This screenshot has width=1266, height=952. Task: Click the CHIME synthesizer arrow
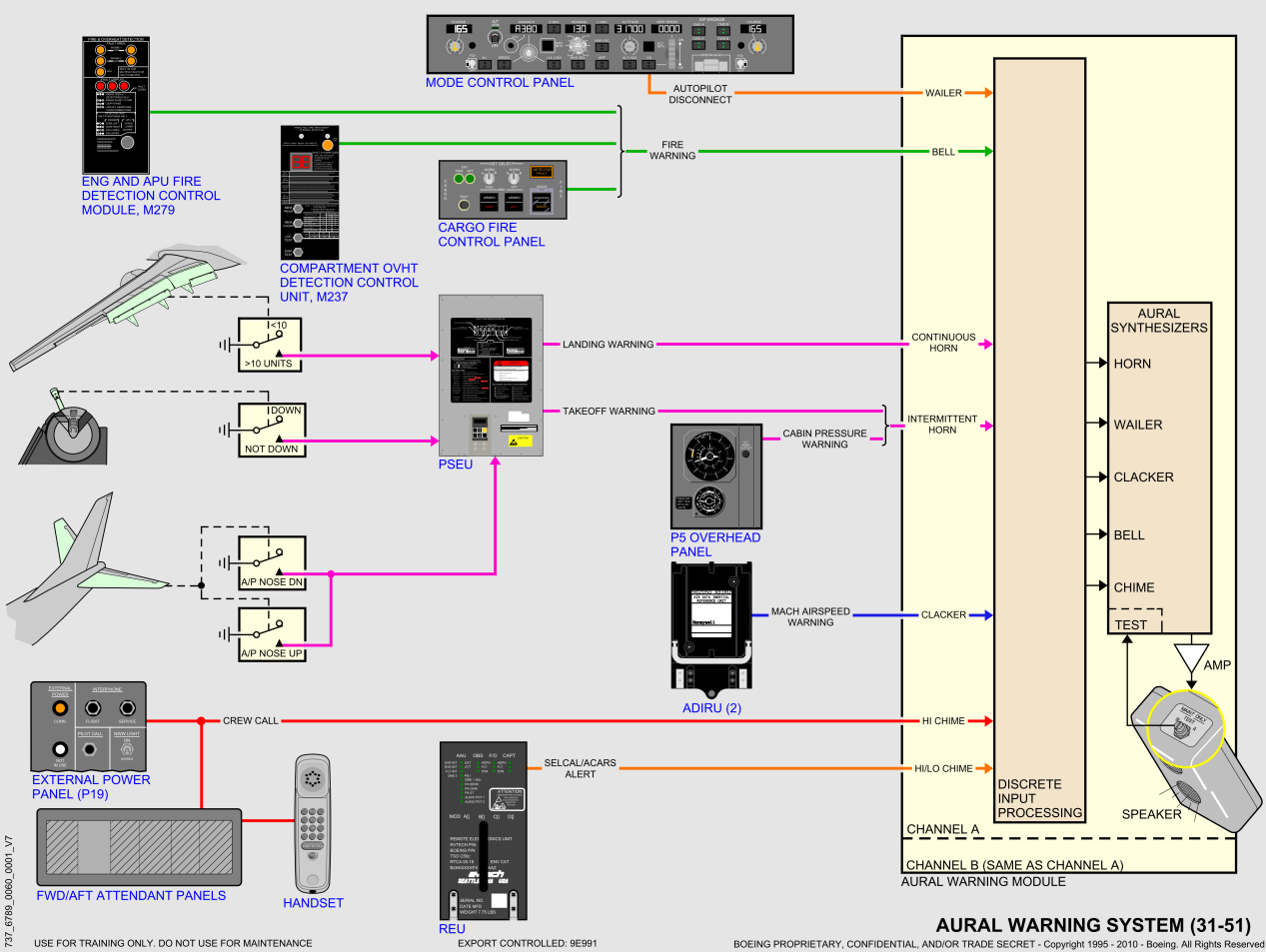[1102, 587]
